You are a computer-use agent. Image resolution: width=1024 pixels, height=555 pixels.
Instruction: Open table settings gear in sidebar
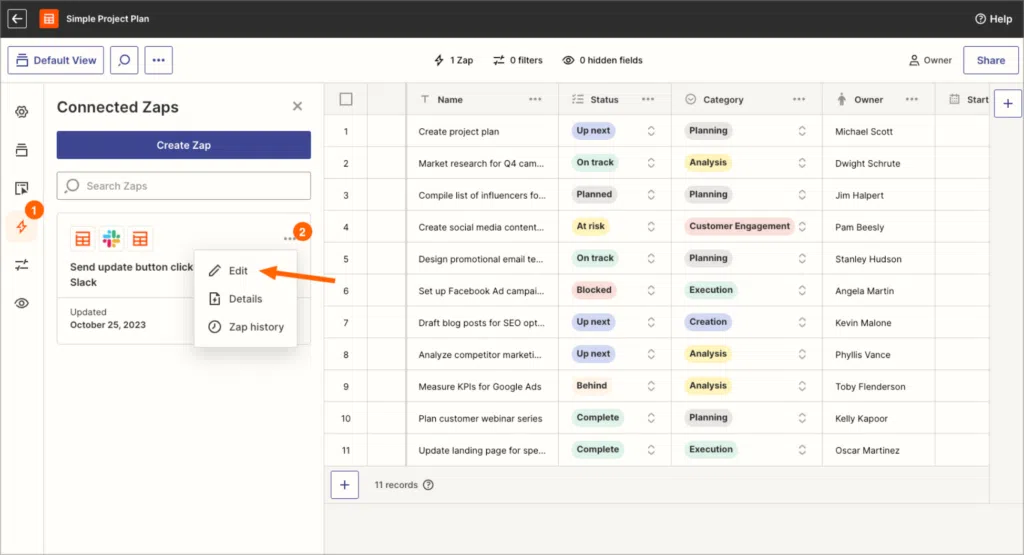pos(22,112)
